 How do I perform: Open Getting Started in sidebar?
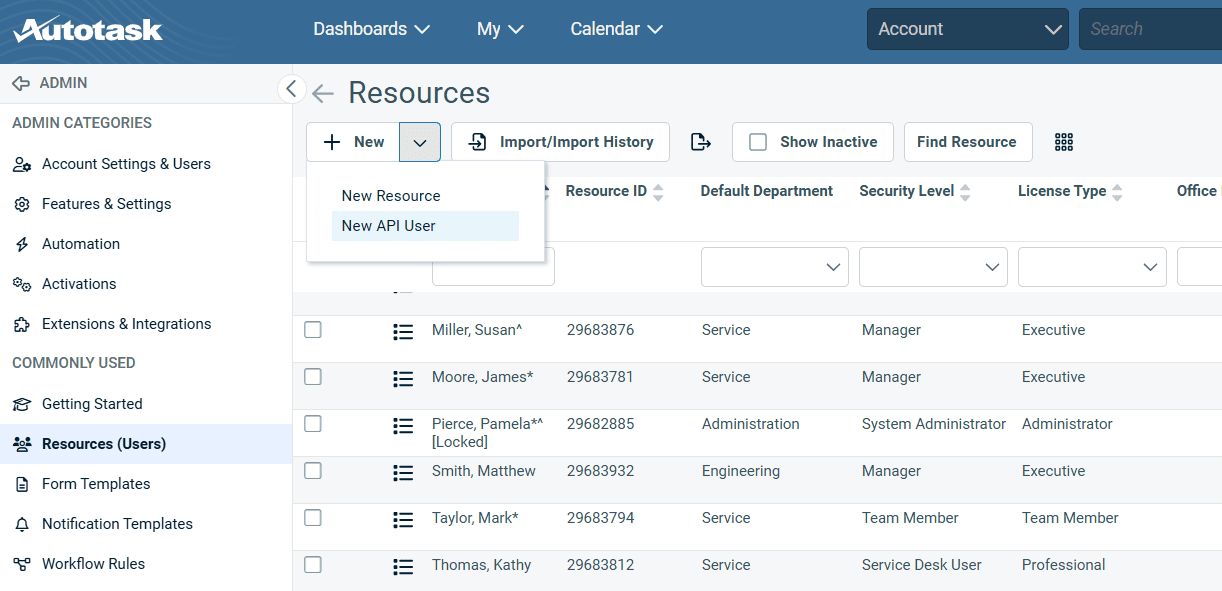[146, 404]
